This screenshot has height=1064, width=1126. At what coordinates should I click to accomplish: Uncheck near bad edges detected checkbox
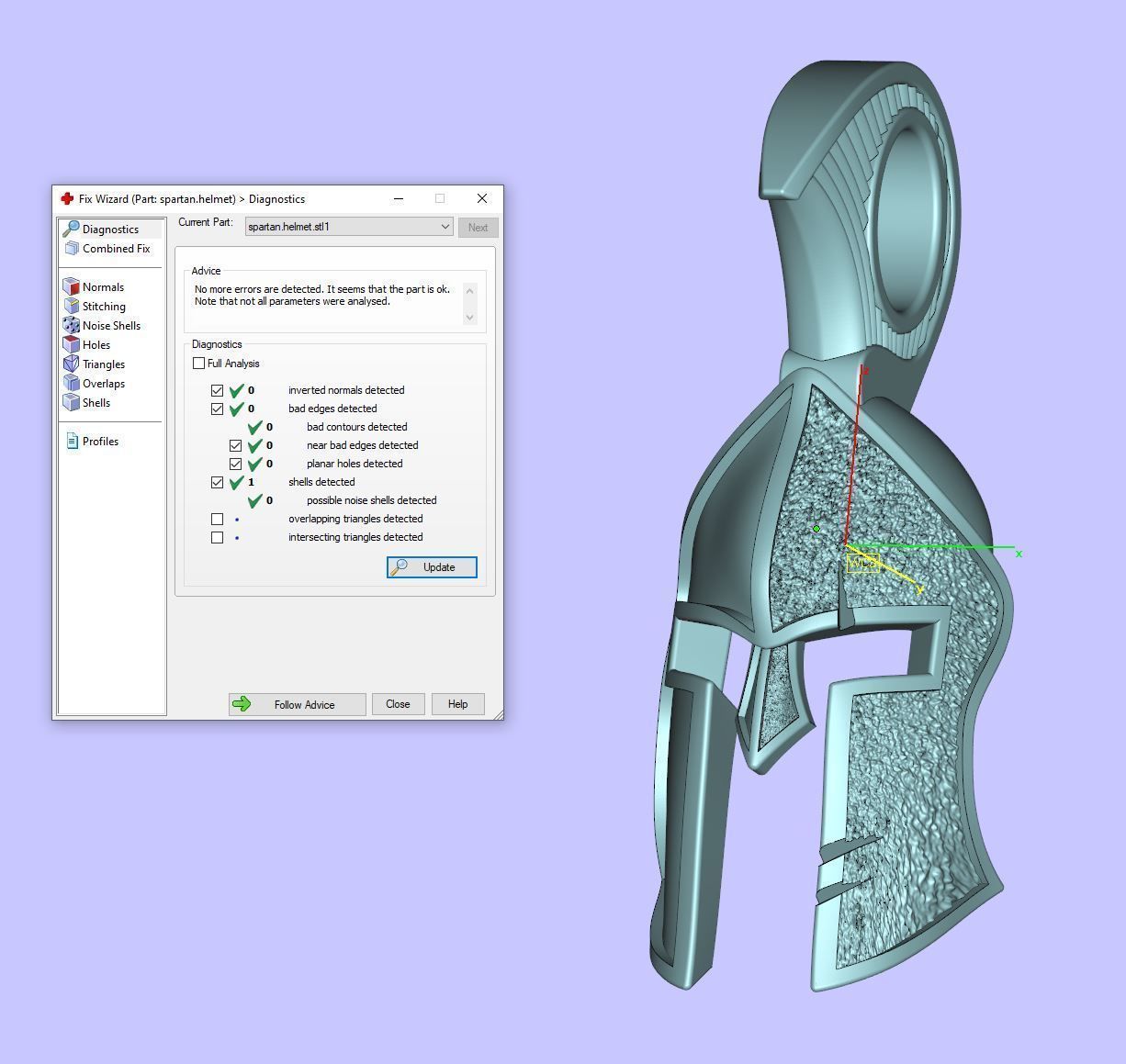[235, 445]
